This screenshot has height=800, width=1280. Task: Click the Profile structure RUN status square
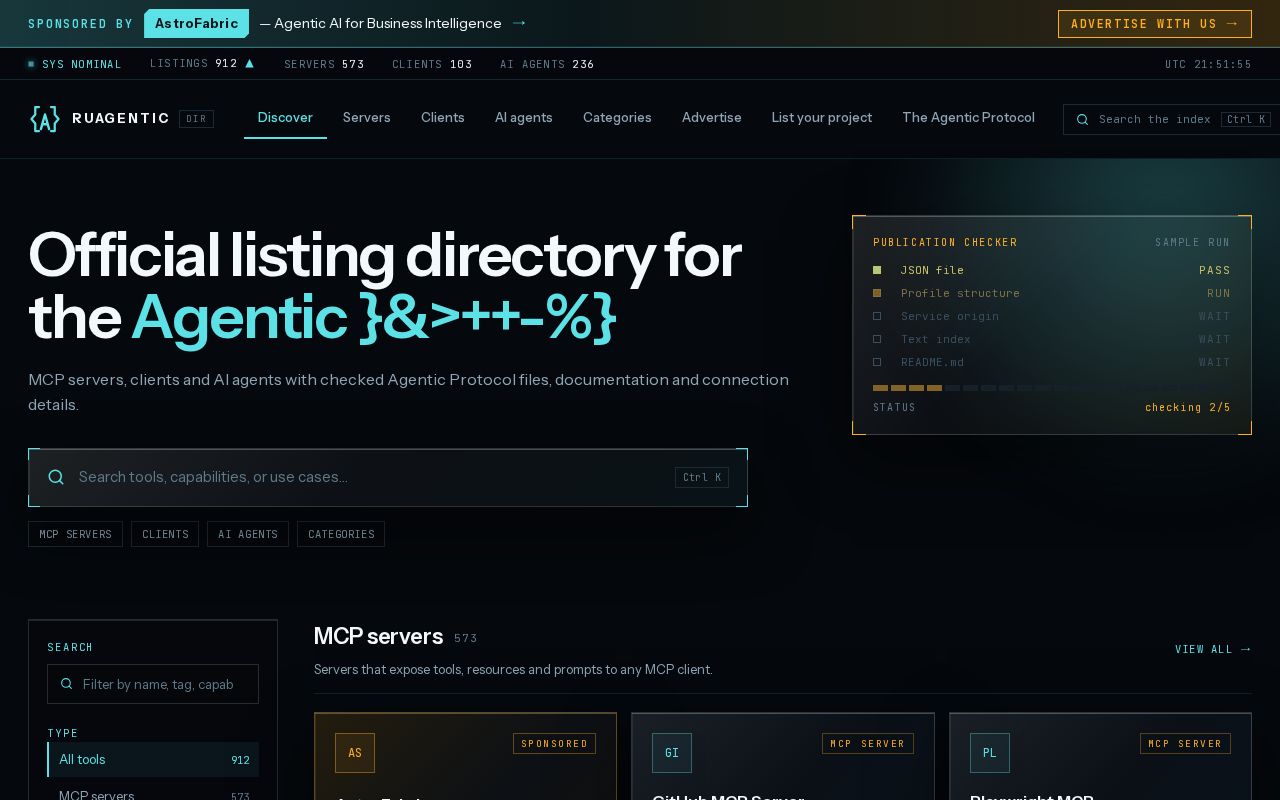click(877, 293)
